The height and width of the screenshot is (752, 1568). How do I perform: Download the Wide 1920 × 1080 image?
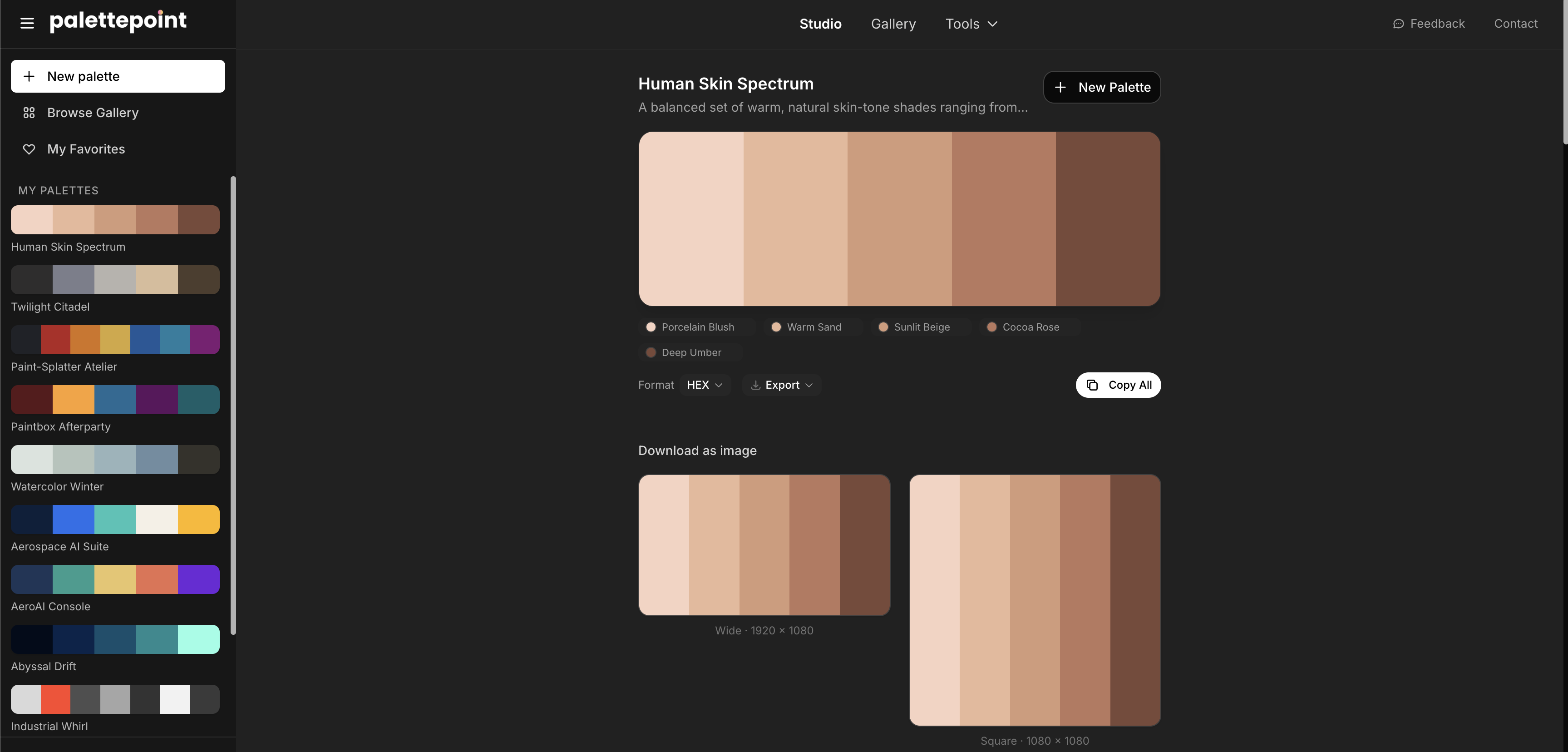pos(764,545)
